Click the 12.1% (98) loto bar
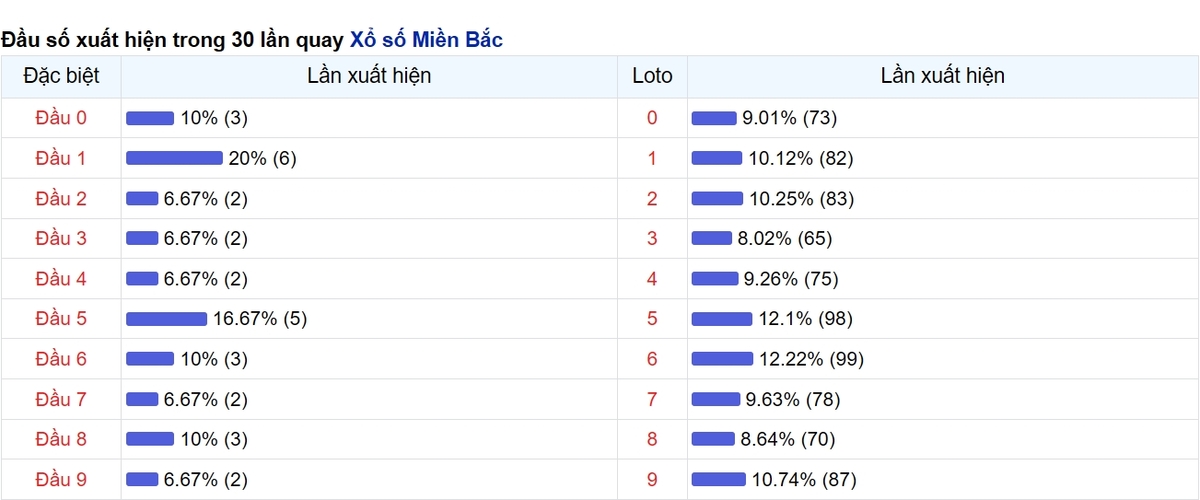Image resolution: width=1200 pixels, height=500 pixels. pyautogui.click(x=722, y=319)
